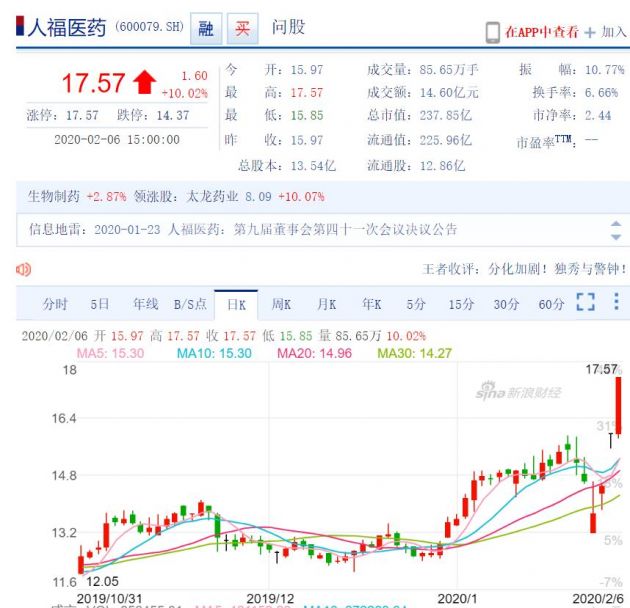Switch to the 年K yearly tab
Viewport: 630px width, 608px height.
click(372, 304)
